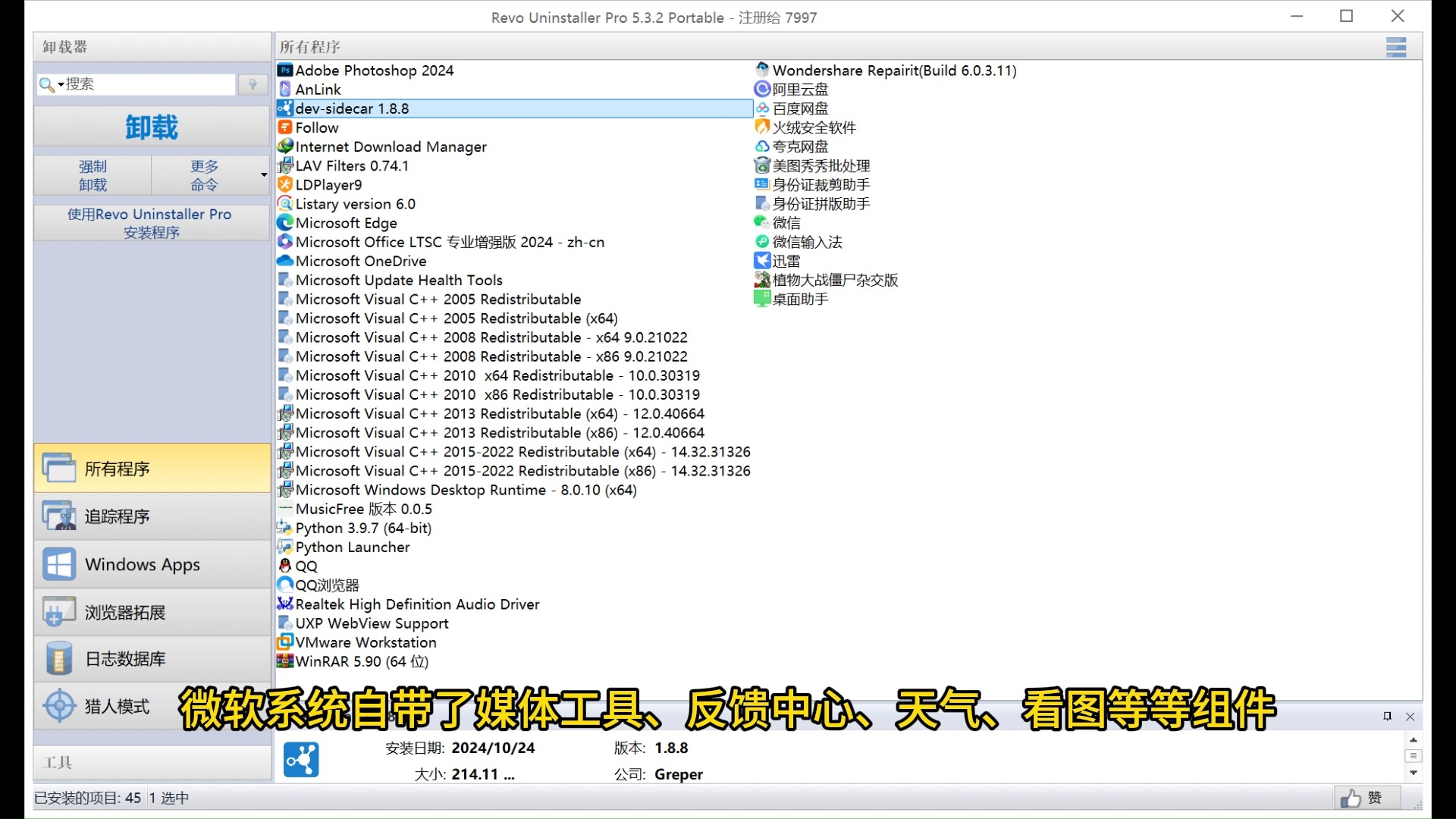1456x819 pixels.
Task: Click the 搜索 search input field
Action: tap(149, 84)
